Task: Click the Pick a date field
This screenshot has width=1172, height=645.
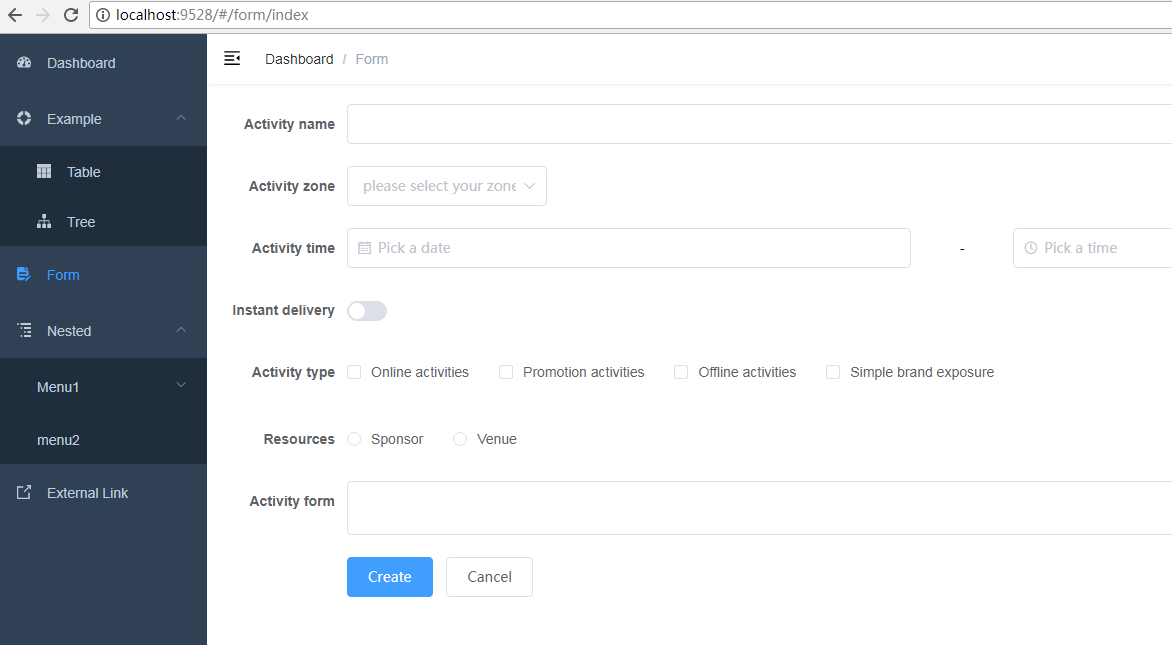Action: pos(628,248)
